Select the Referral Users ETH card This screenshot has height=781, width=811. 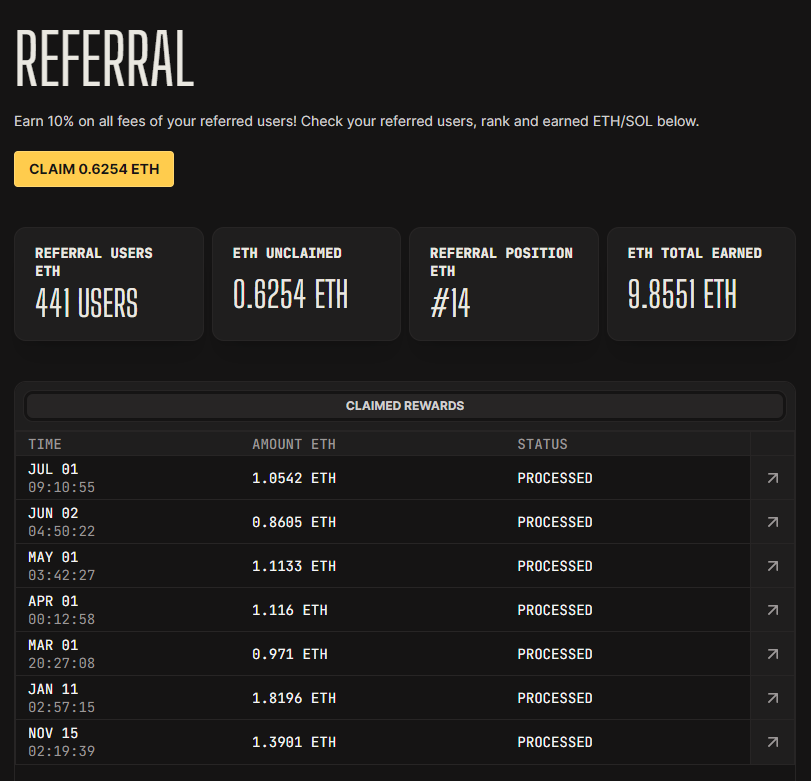coord(109,284)
